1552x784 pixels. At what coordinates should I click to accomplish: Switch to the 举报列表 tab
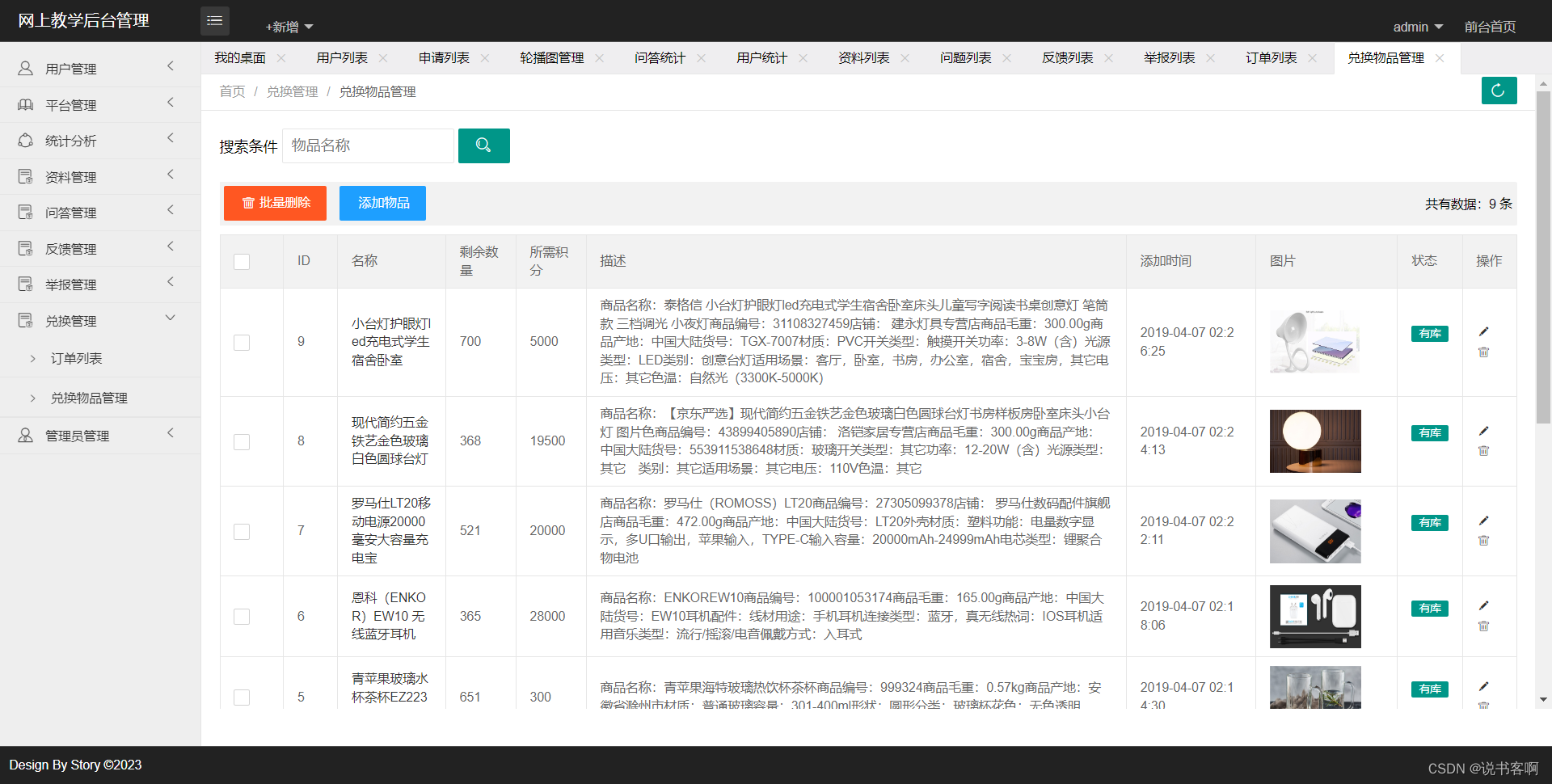point(1169,58)
